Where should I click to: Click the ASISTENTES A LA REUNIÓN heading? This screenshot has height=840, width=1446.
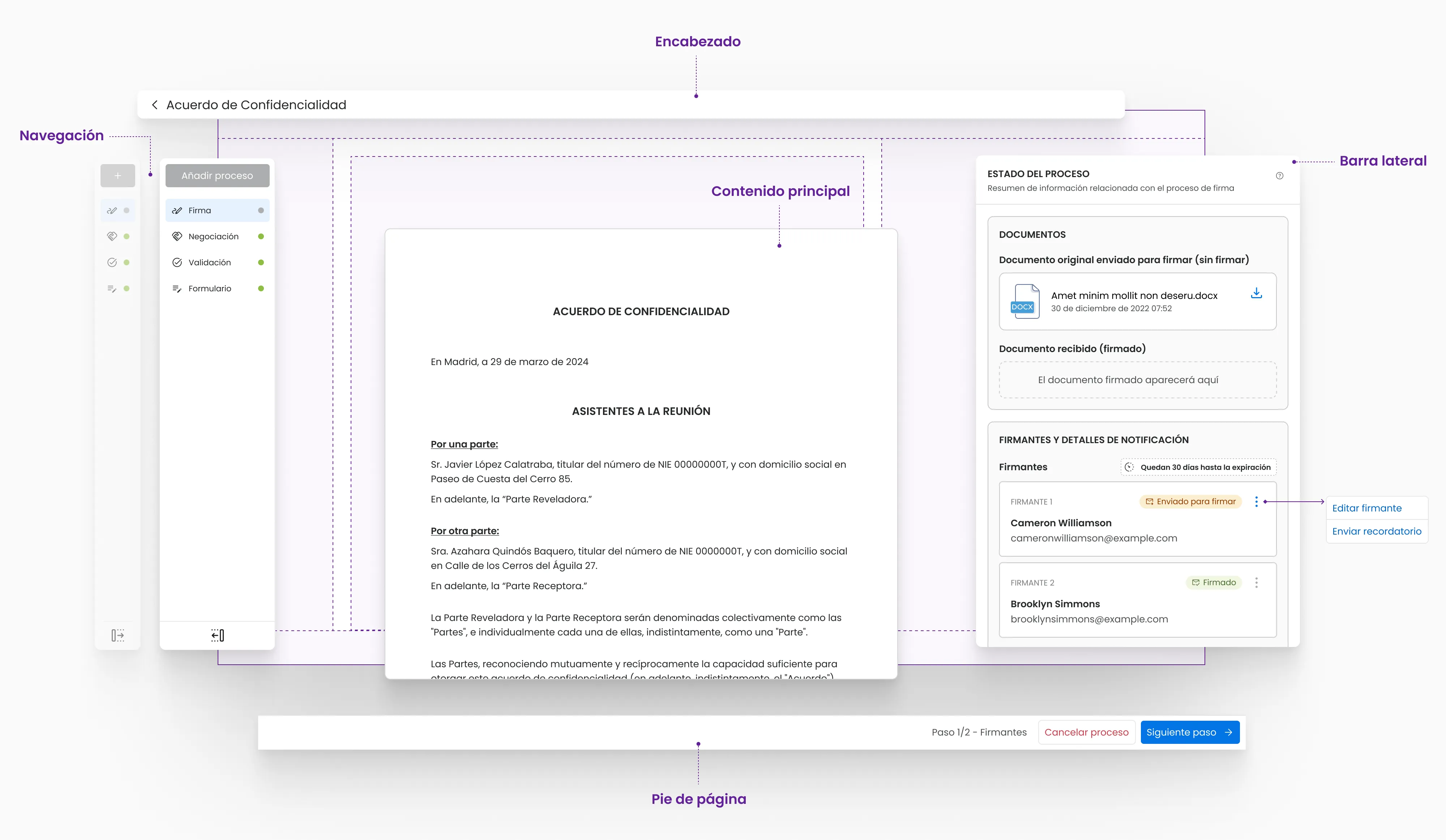(x=641, y=411)
